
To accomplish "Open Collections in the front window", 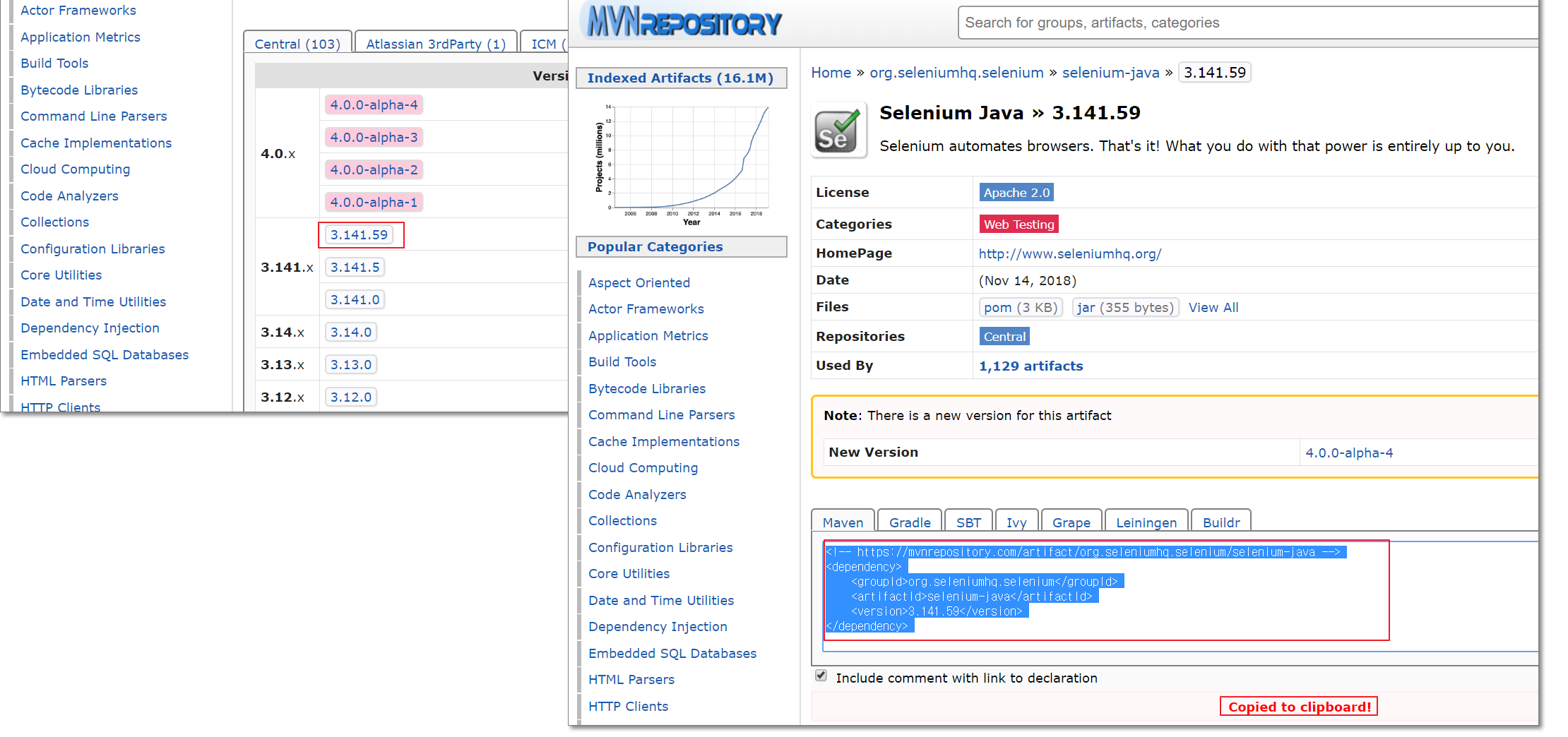I will pyautogui.click(x=622, y=520).
